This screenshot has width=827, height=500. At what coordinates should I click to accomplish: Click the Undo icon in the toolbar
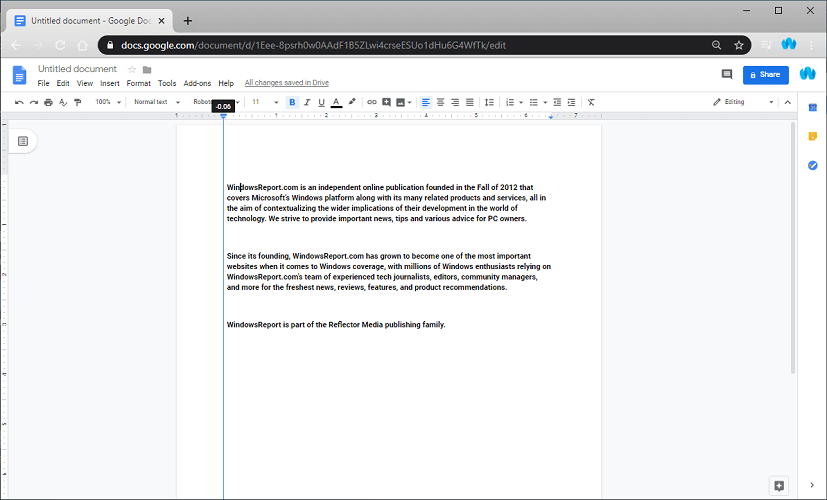[x=19, y=102]
